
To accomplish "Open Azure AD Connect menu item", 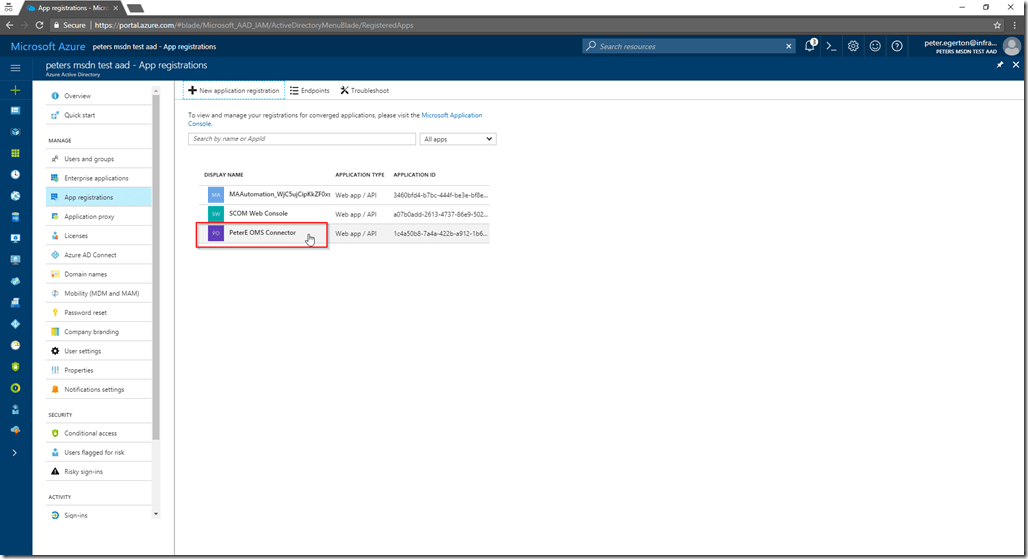I will [90, 255].
